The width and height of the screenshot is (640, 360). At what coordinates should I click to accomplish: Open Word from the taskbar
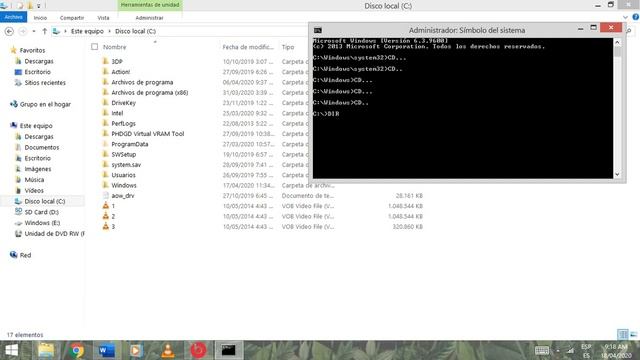107,350
